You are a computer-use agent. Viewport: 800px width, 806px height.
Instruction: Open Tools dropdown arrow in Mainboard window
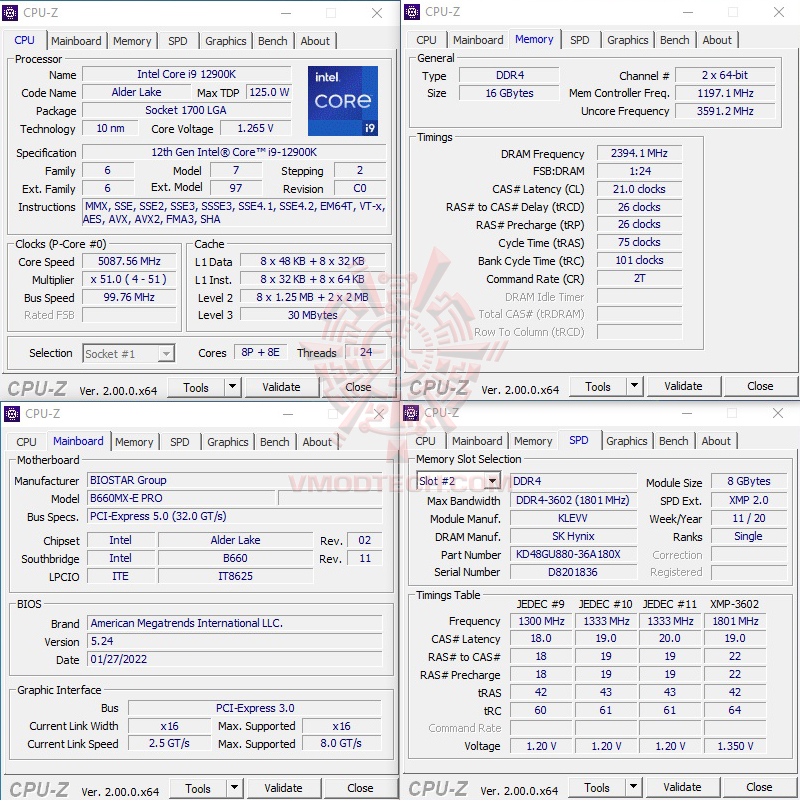(234, 788)
